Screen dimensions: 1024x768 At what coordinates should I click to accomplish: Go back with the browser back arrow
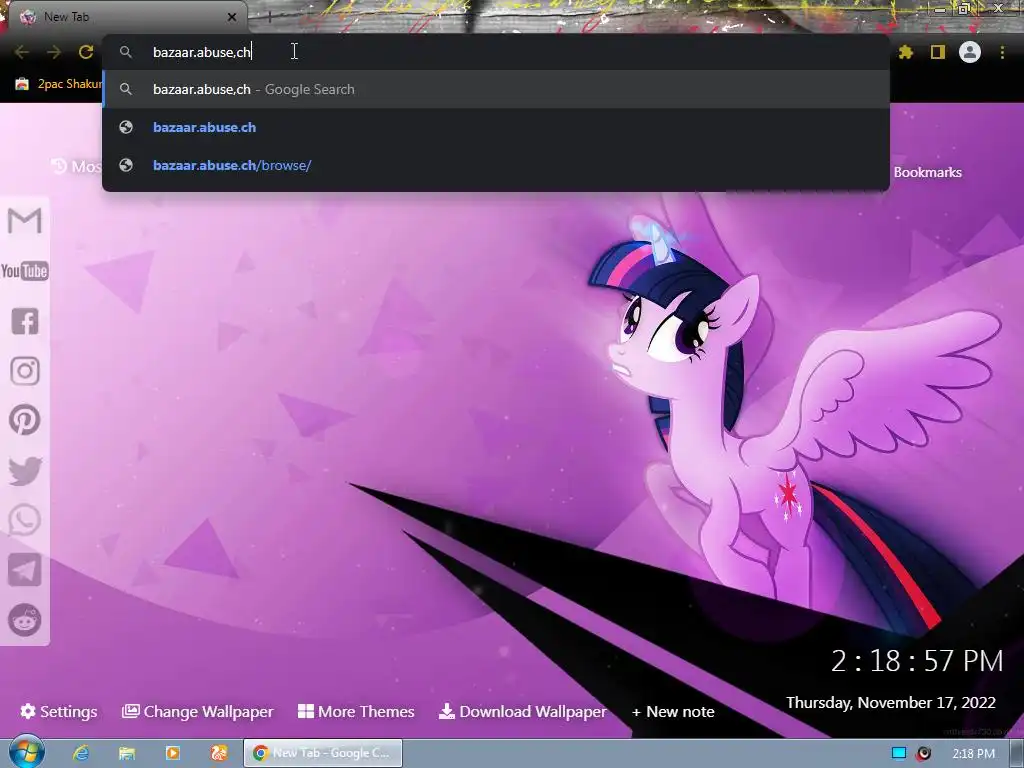click(x=22, y=52)
